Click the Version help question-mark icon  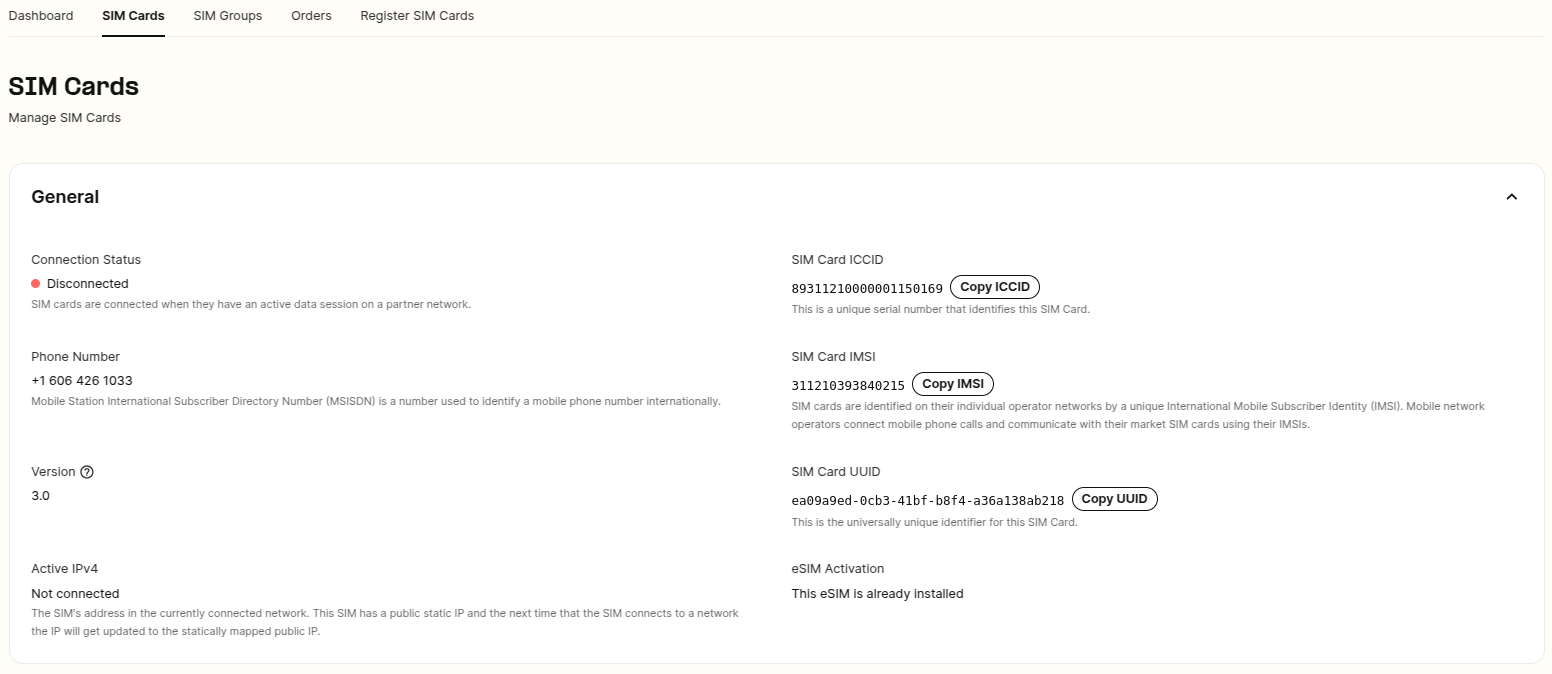[x=87, y=472]
